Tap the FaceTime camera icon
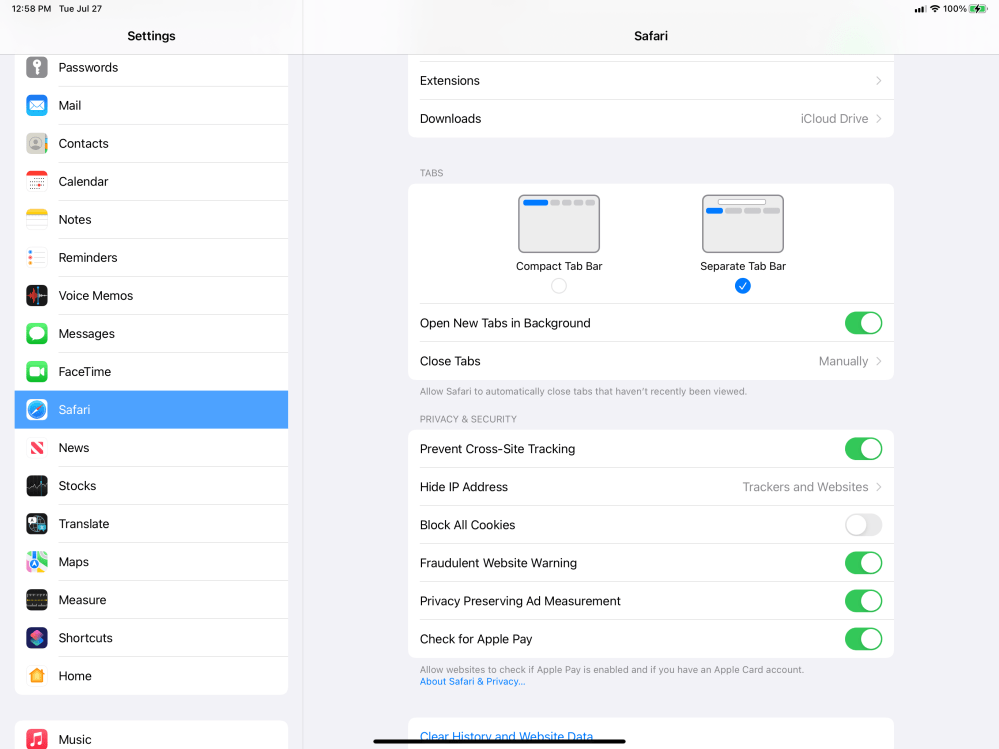Screen dimensions: 999x749 pyautogui.click(x=37, y=372)
